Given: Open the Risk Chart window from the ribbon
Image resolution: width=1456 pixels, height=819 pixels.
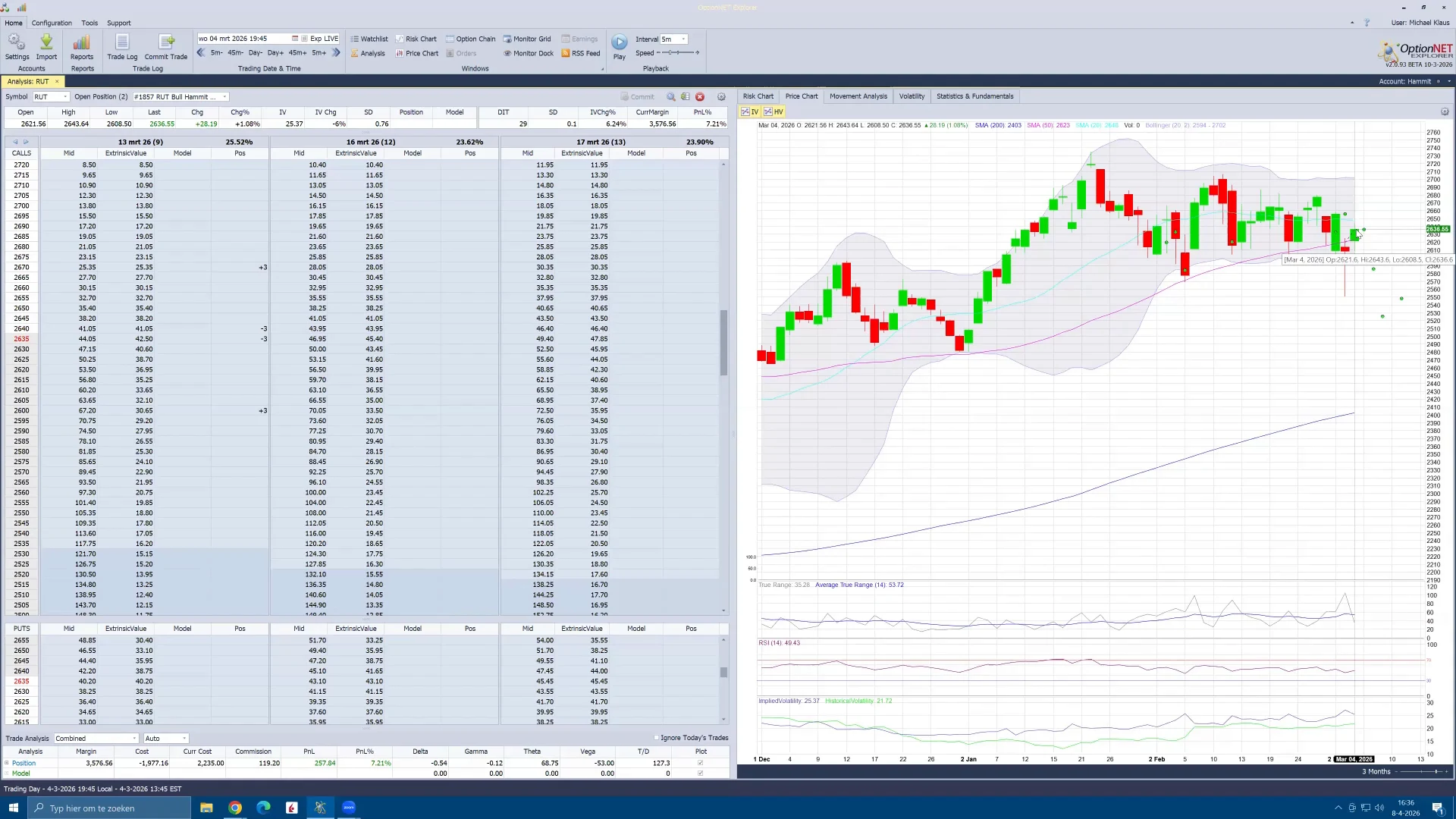Looking at the screenshot, I should click(416, 39).
